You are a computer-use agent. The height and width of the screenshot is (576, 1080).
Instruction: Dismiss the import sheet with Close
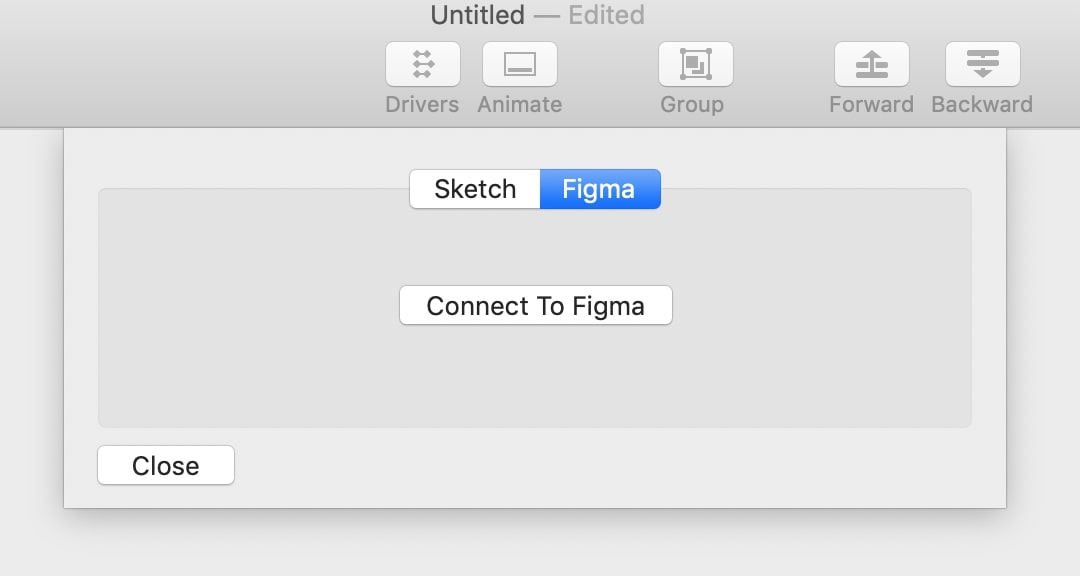(166, 466)
